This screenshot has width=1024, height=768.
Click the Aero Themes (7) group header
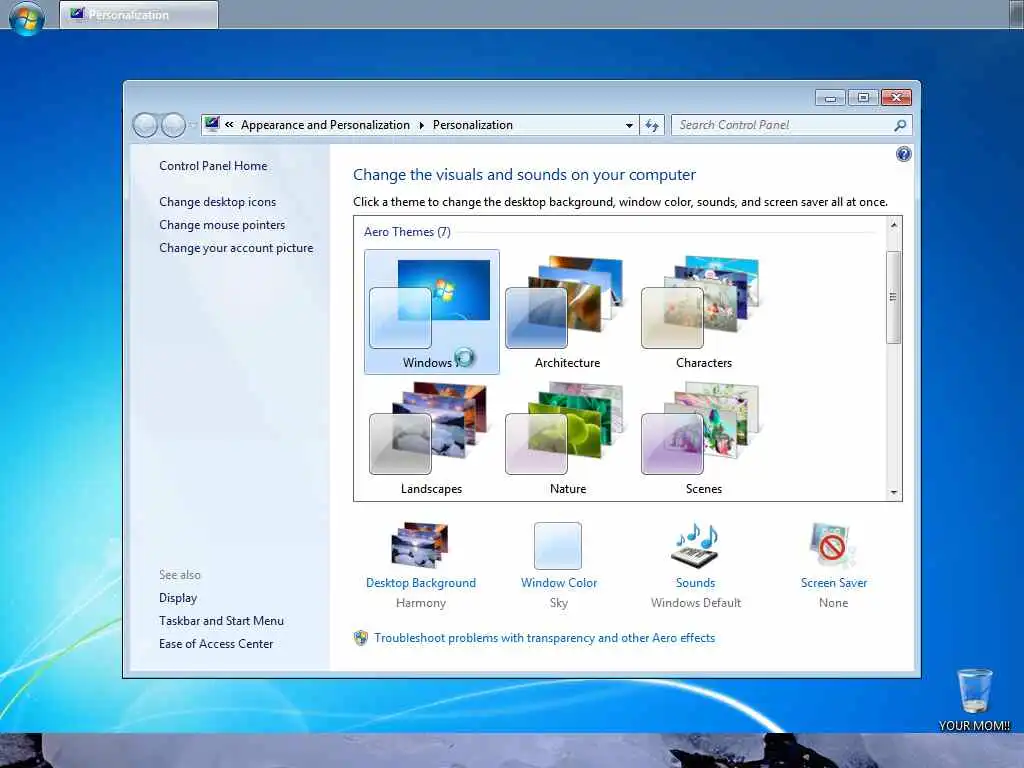pos(407,232)
